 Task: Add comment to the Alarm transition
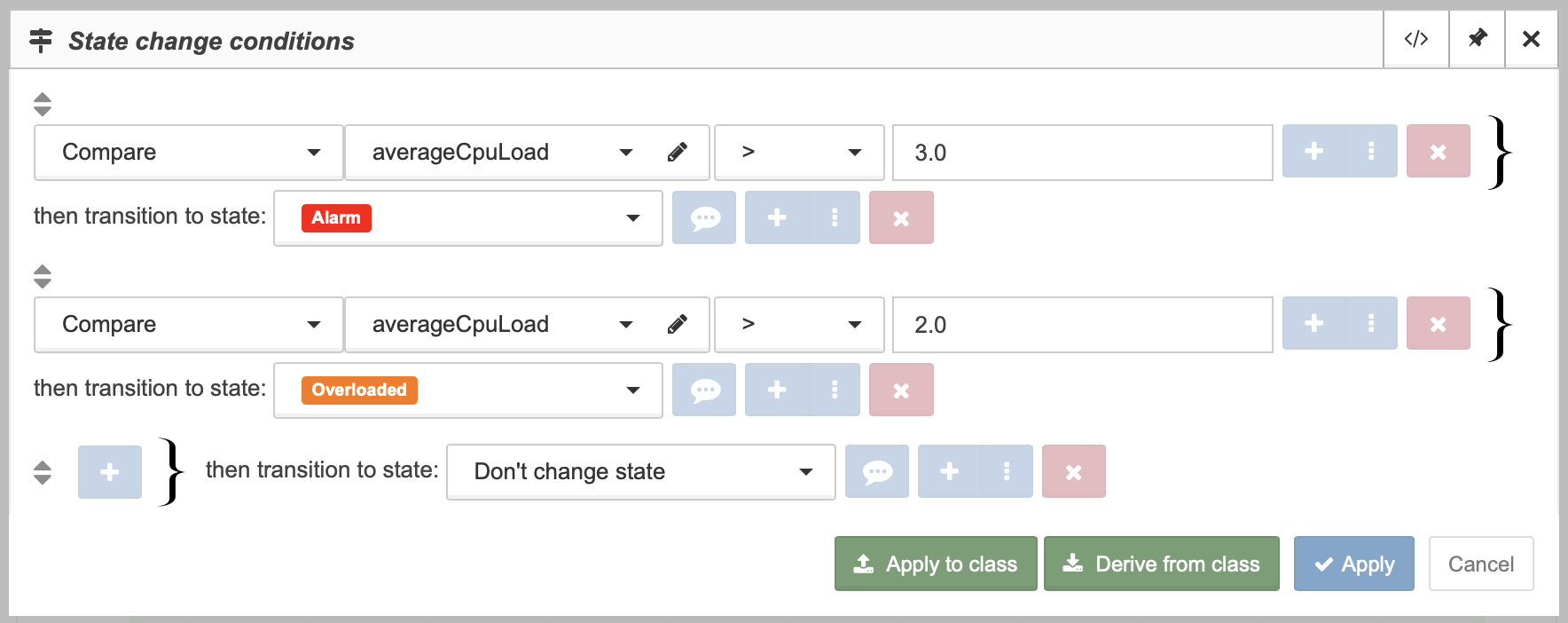(704, 217)
